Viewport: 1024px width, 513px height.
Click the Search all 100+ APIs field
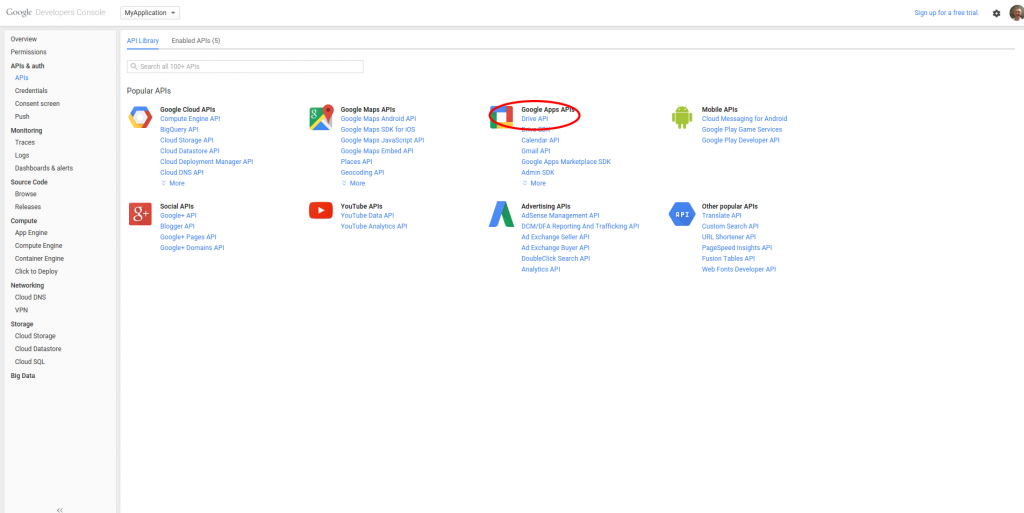245,66
